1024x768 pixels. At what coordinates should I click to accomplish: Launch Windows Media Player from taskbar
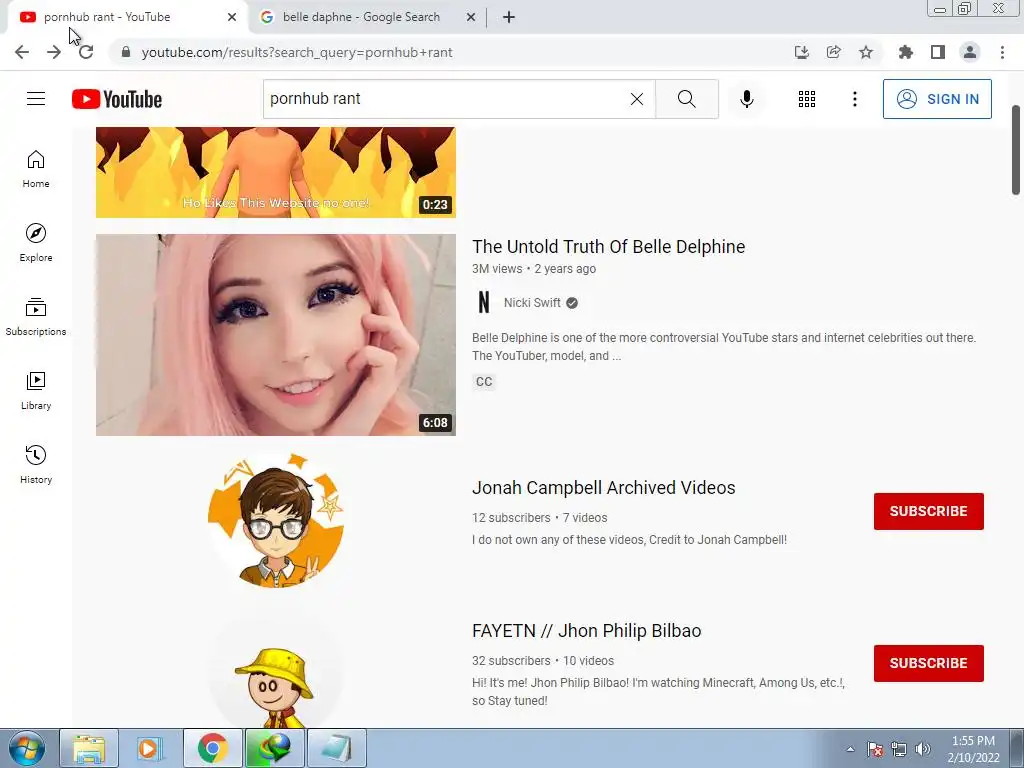coord(150,748)
